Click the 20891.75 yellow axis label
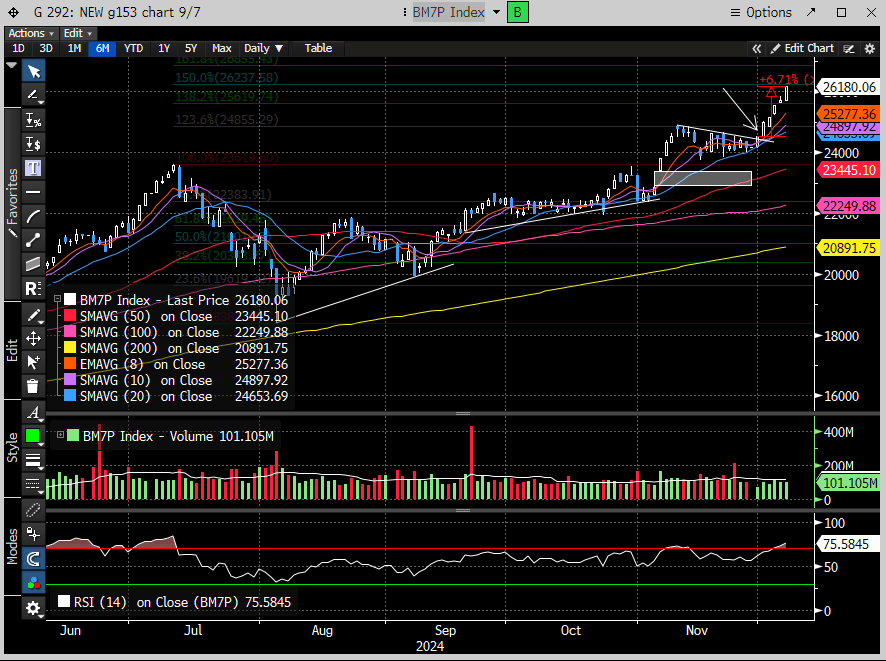886x661 pixels. point(848,248)
